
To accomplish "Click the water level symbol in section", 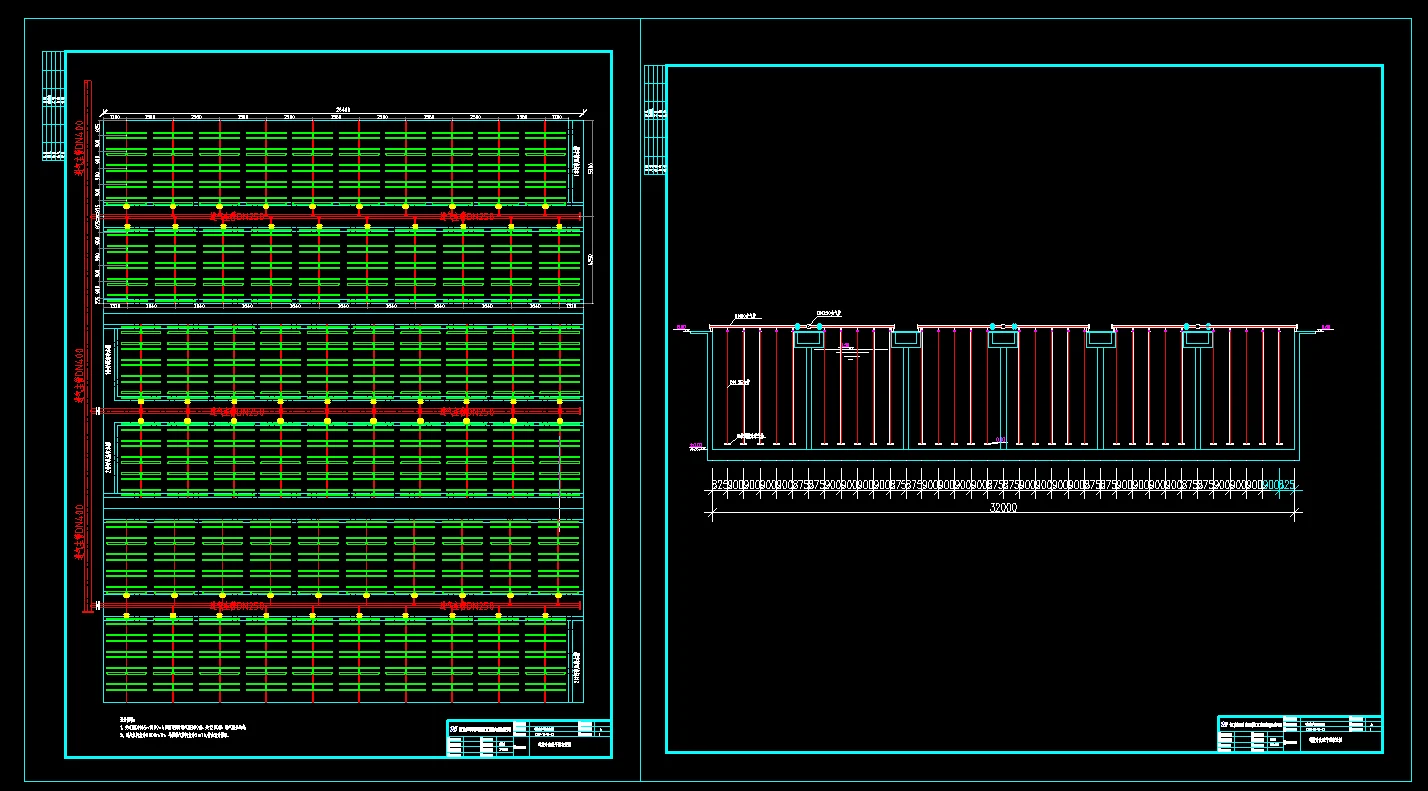I will 849,351.
